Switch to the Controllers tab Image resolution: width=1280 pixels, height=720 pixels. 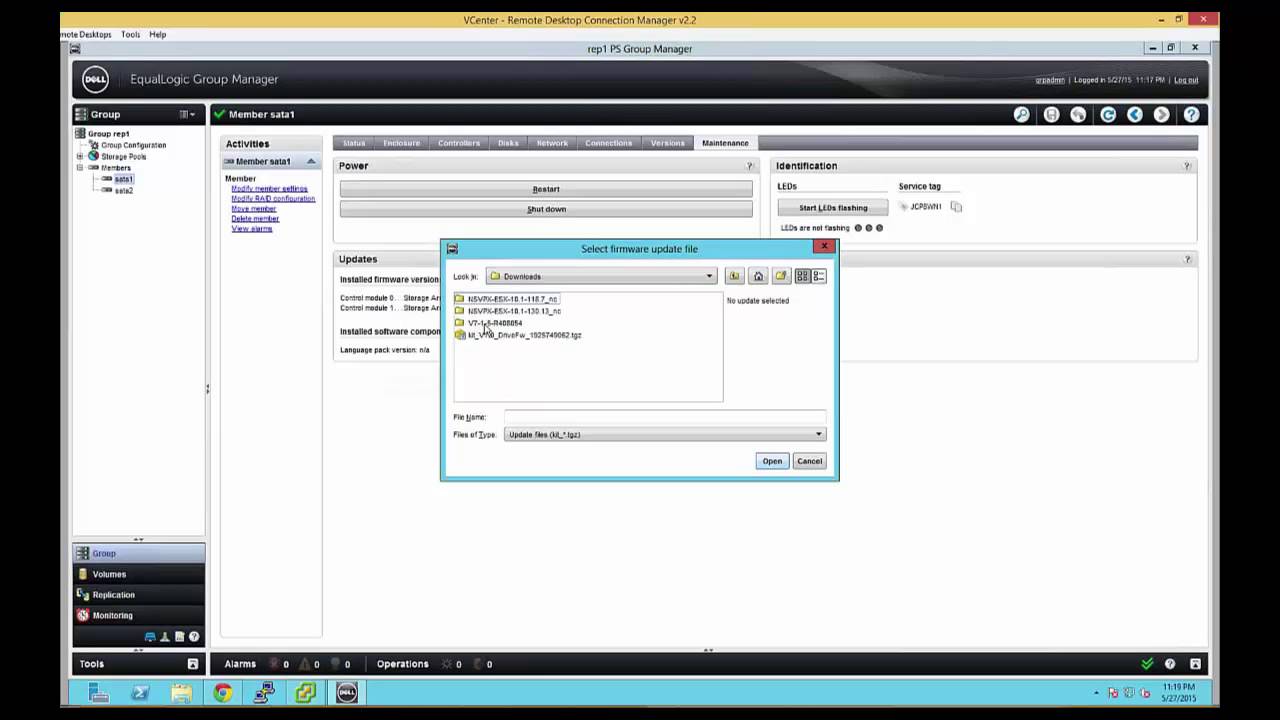pyautogui.click(x=459, y=143)
